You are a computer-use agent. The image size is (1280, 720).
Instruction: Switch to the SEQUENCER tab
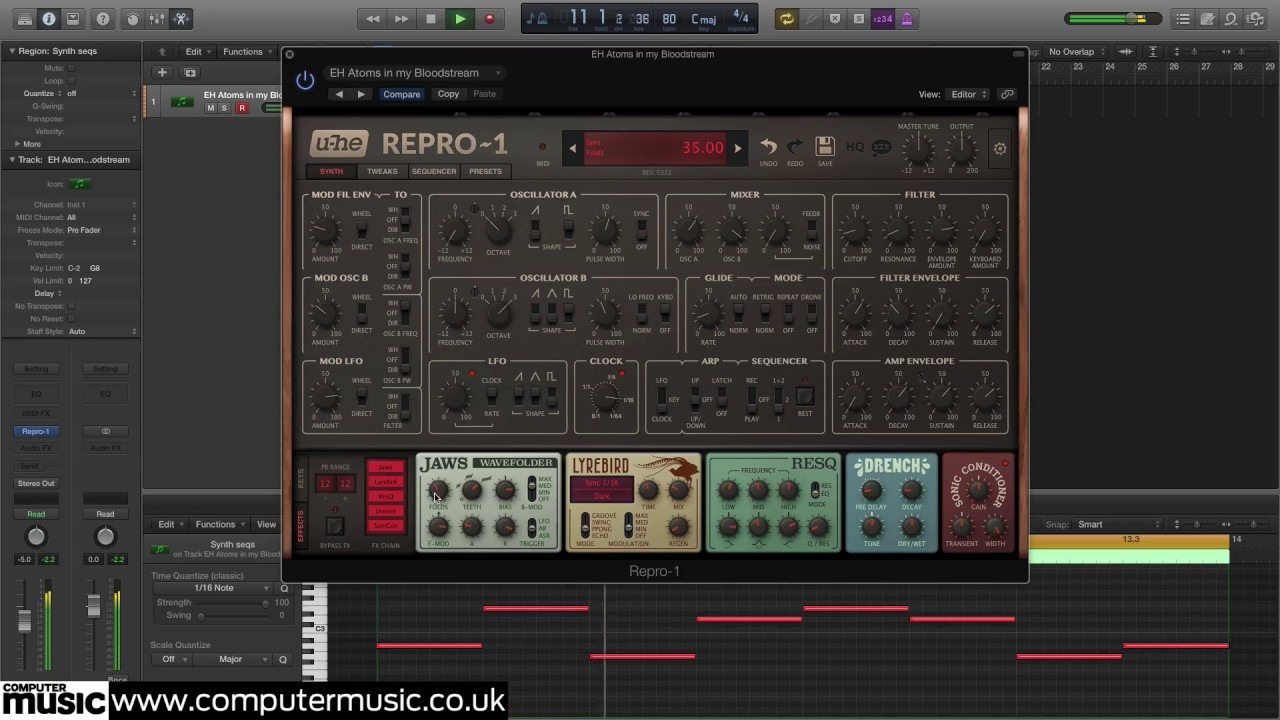(x=434, y=171)
